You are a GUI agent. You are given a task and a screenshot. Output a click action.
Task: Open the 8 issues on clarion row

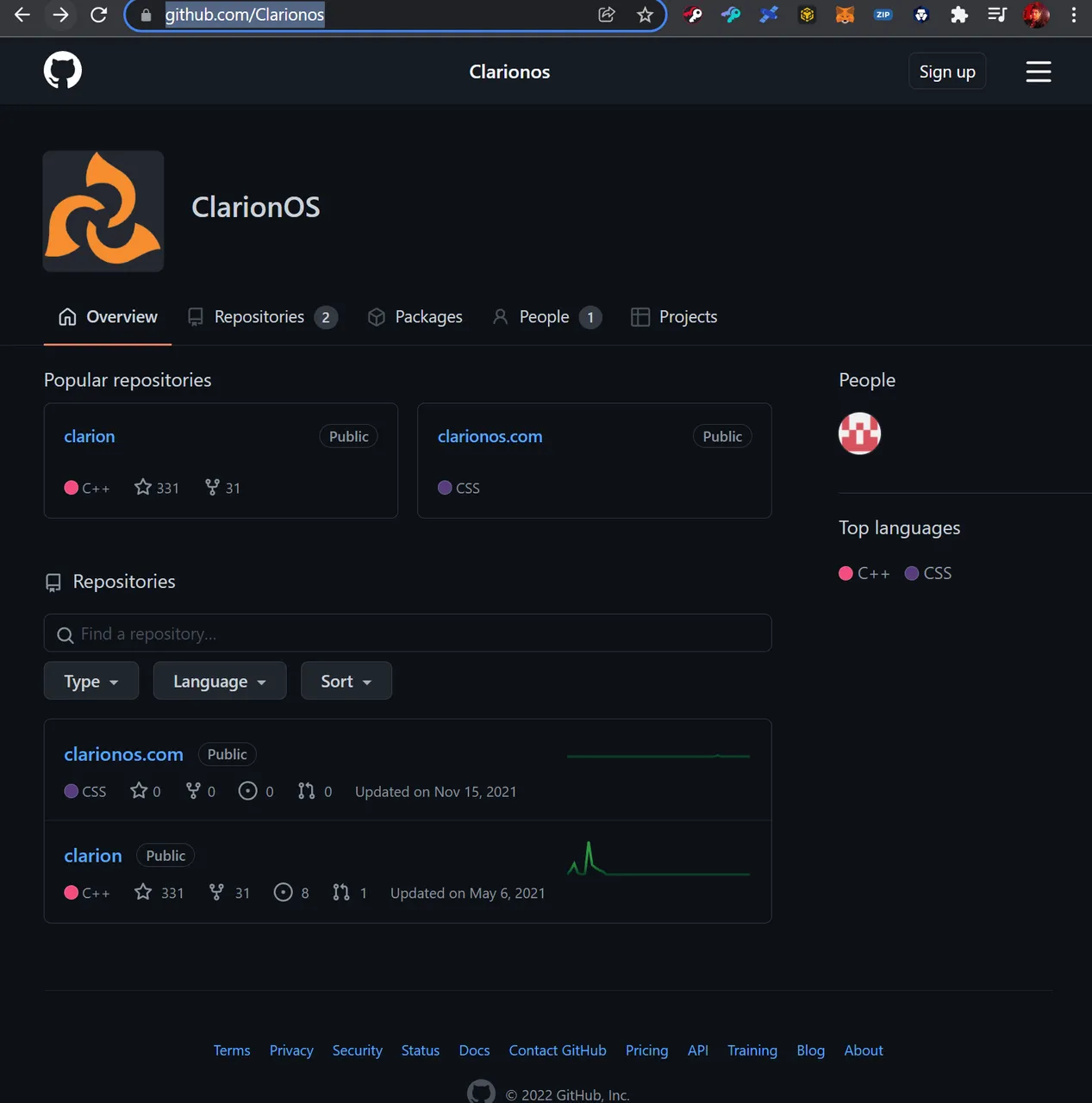pos(291,893)
